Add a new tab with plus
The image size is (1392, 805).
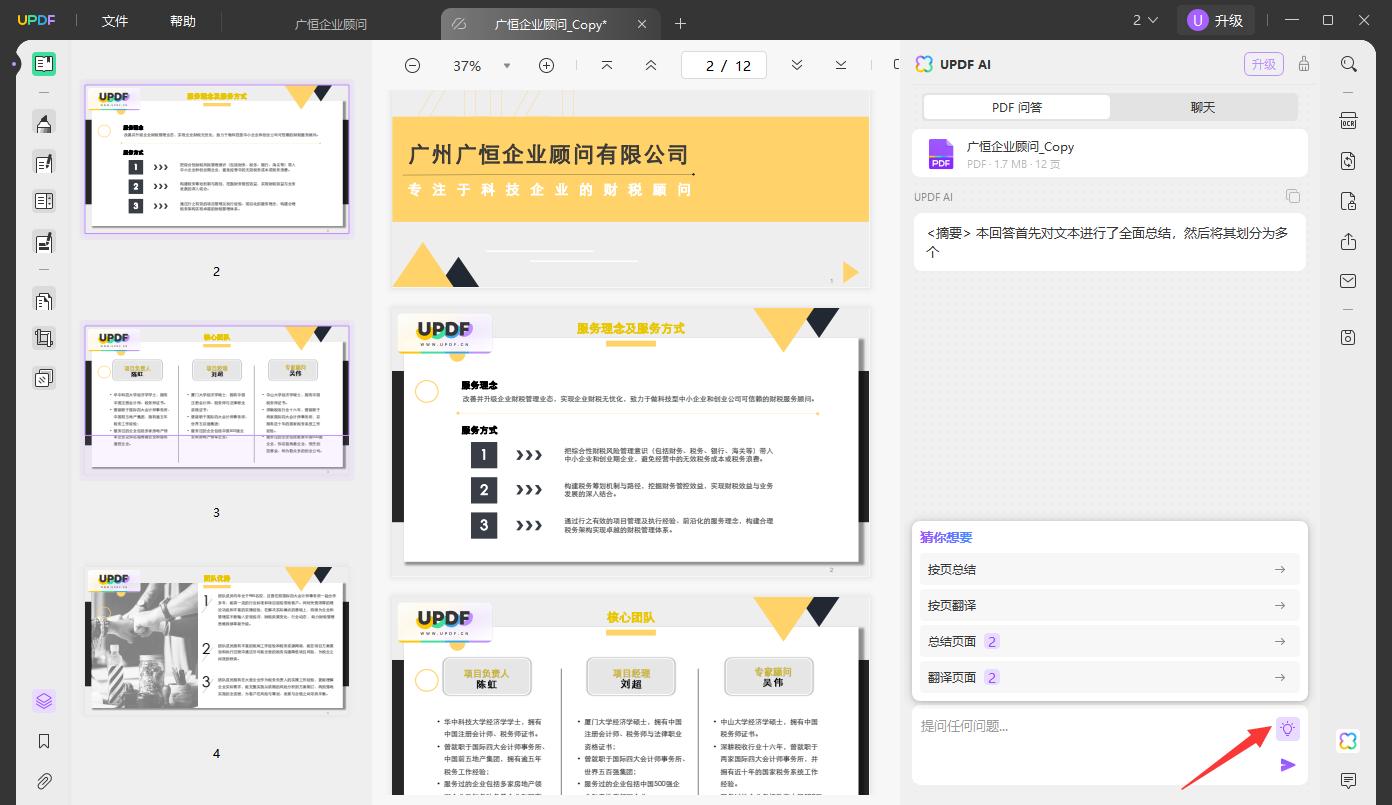pos(680,23)
